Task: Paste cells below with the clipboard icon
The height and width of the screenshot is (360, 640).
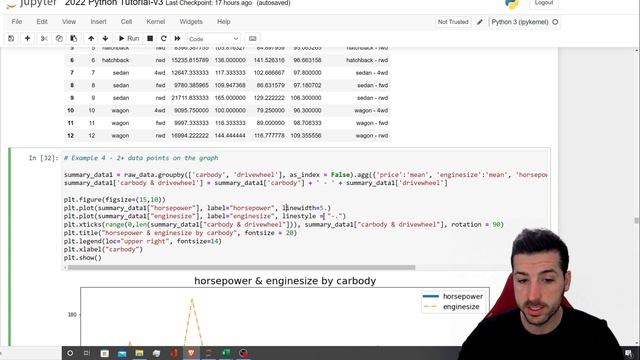Action: tap(73, 38)
